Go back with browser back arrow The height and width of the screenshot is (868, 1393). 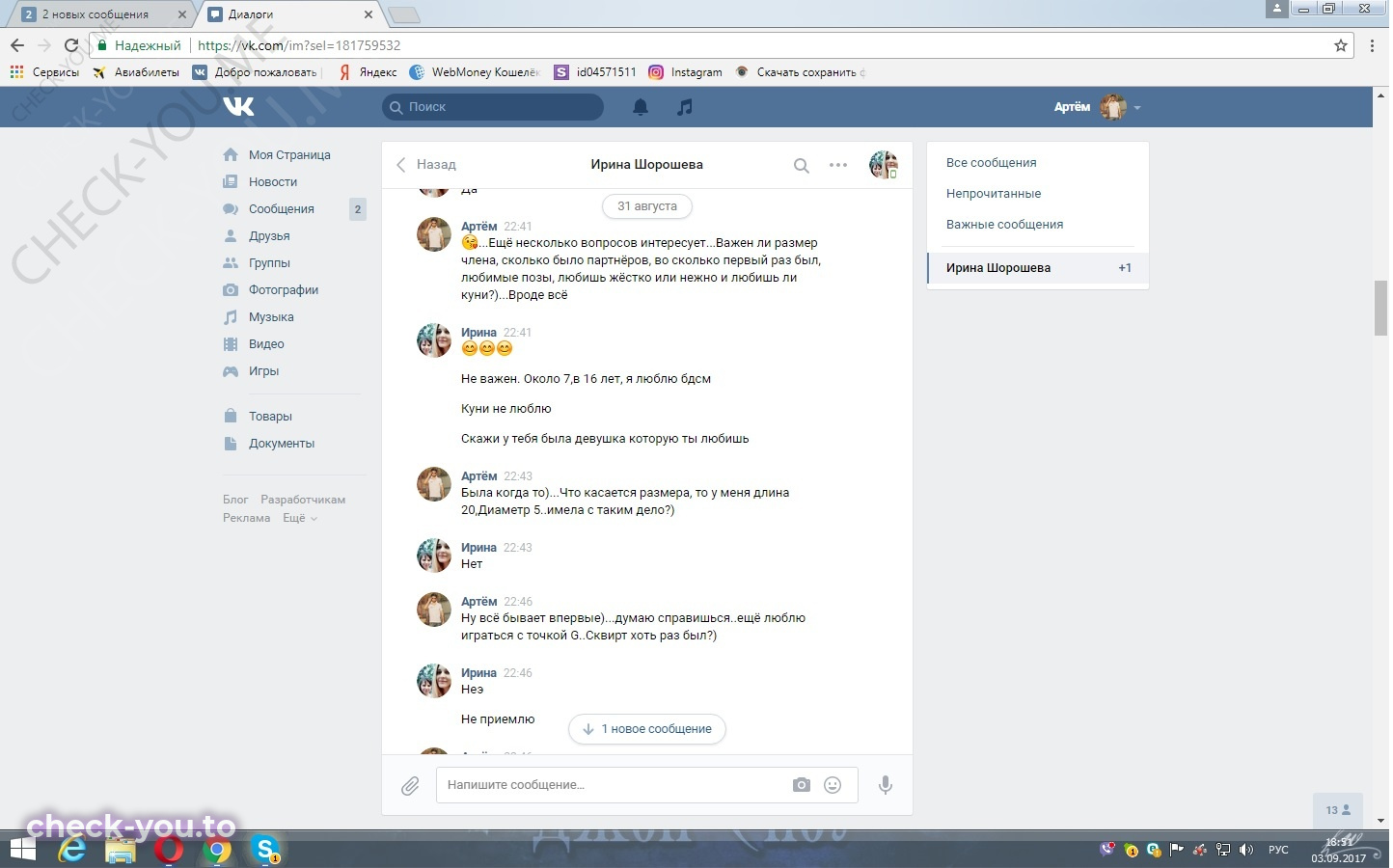[17, 45]
